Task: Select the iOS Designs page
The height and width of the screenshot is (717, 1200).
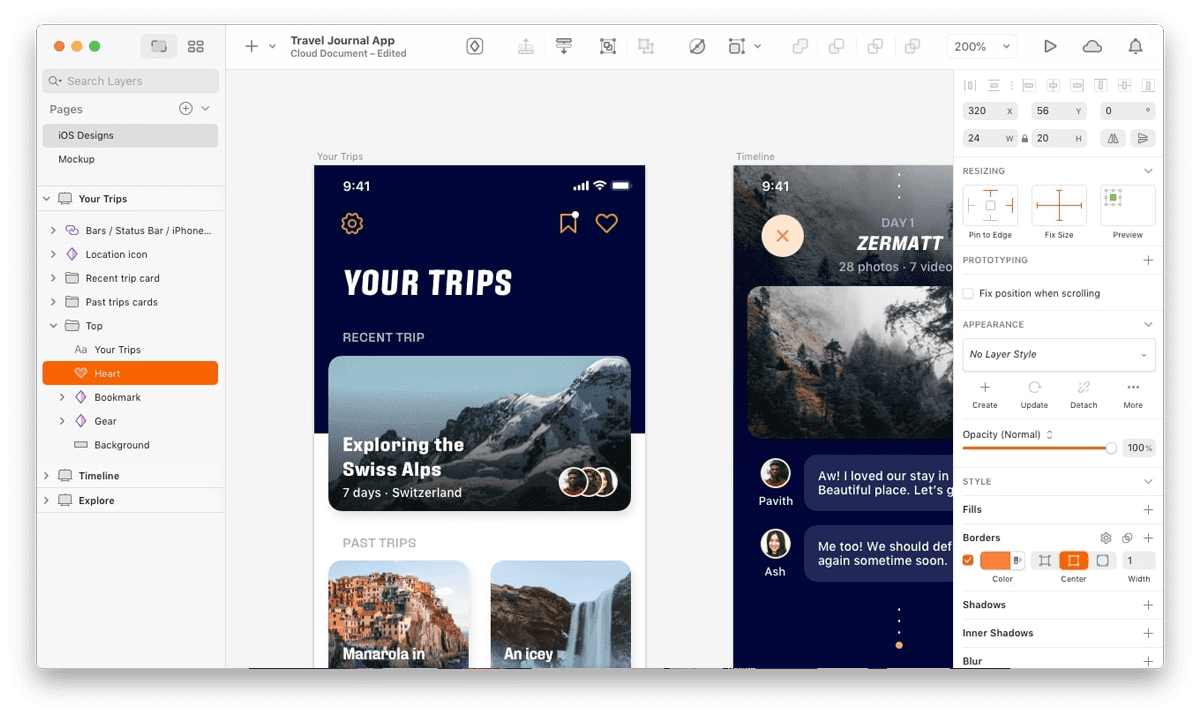Action: [x=130, y=135]
